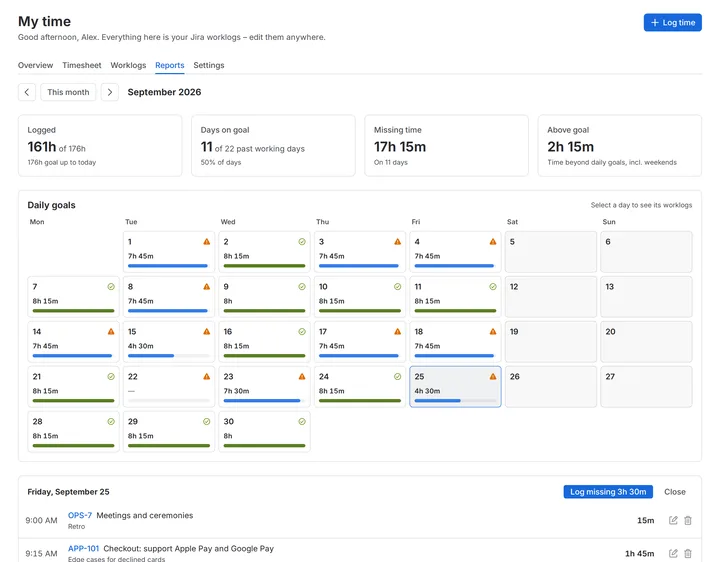This screenshot has height=562, width=720.
Task: Click the '8h' value on September 9
Action: [x=228, y=301]
